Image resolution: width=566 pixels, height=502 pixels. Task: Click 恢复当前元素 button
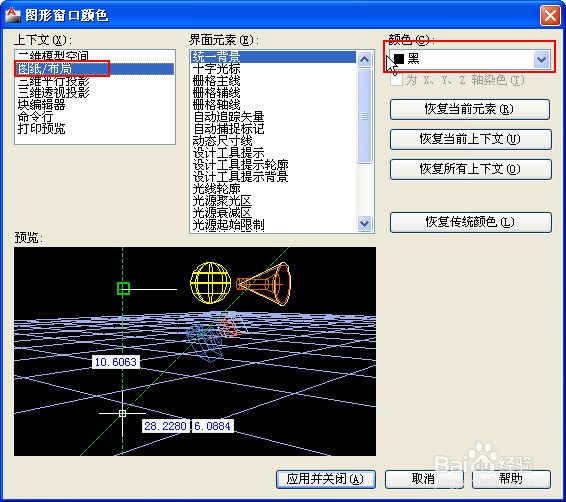click(470, 109)
